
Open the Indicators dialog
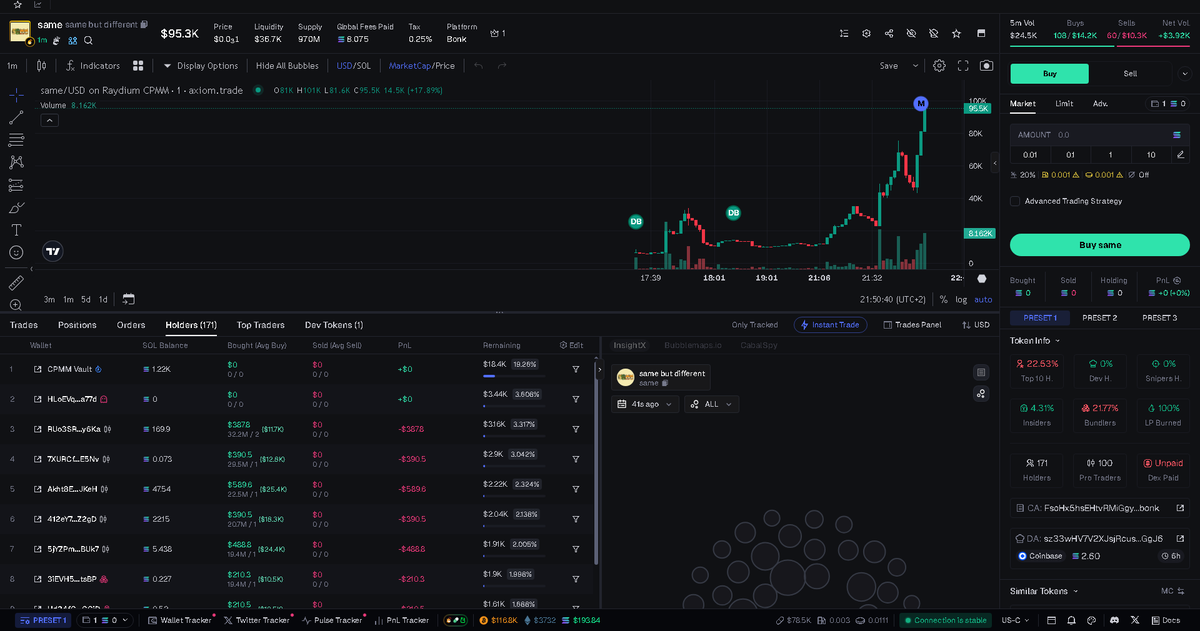pyautogui.click(x=92, y=66)
